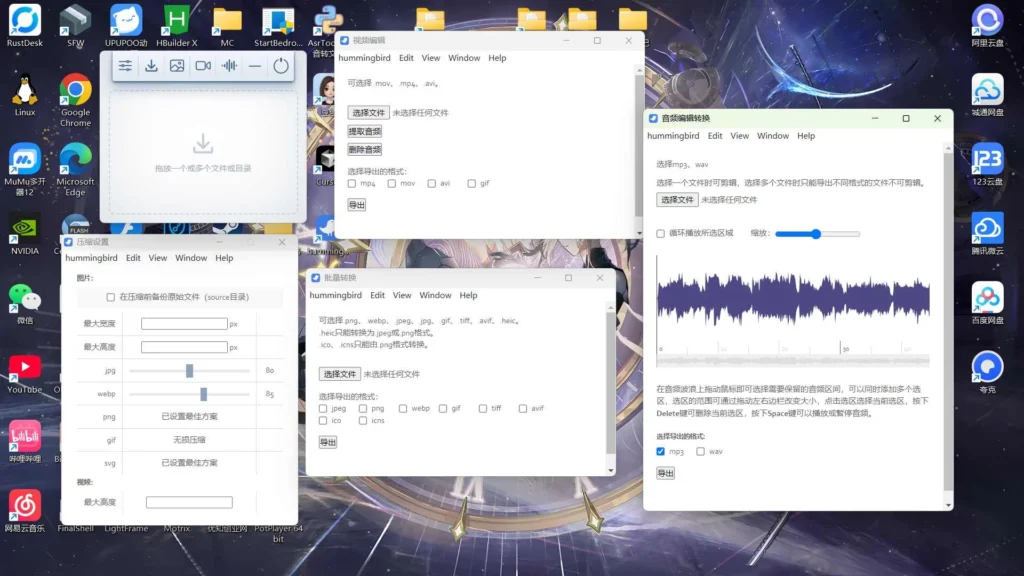Click 选择文件 button in video editor

[368, 113]
